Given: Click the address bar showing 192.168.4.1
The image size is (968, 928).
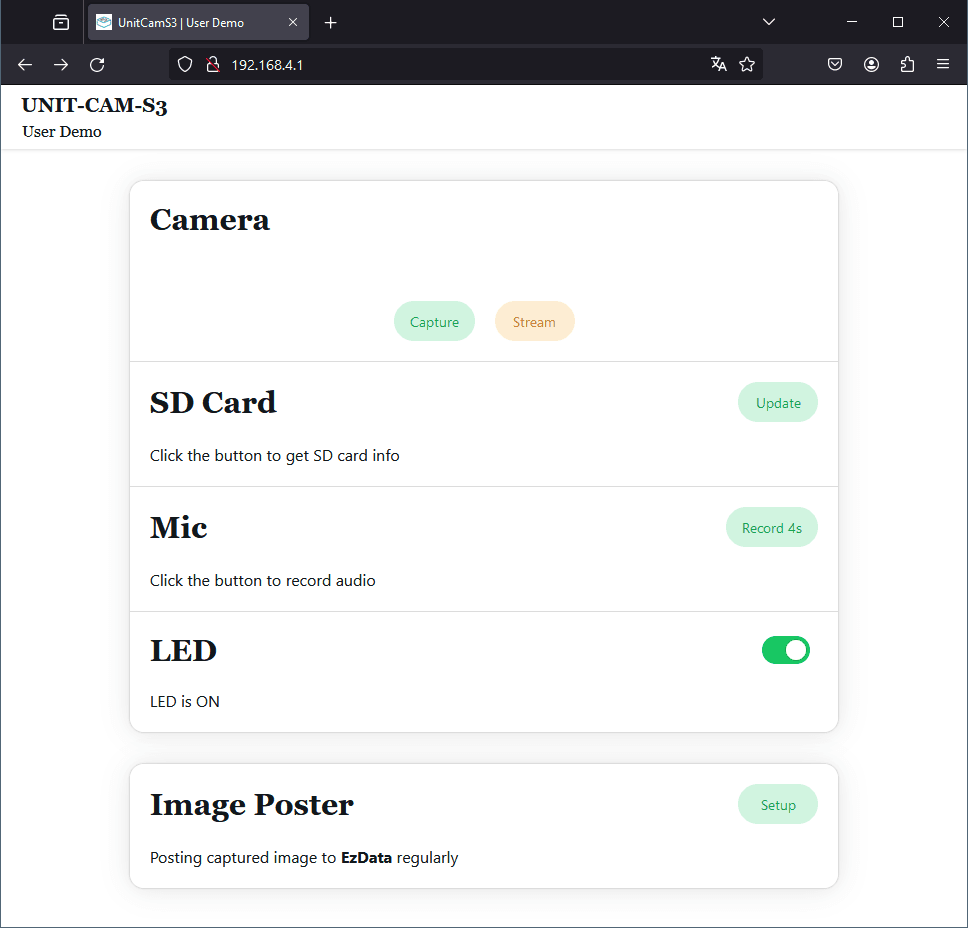Looking at the screenshot, I should click(450, 65).
